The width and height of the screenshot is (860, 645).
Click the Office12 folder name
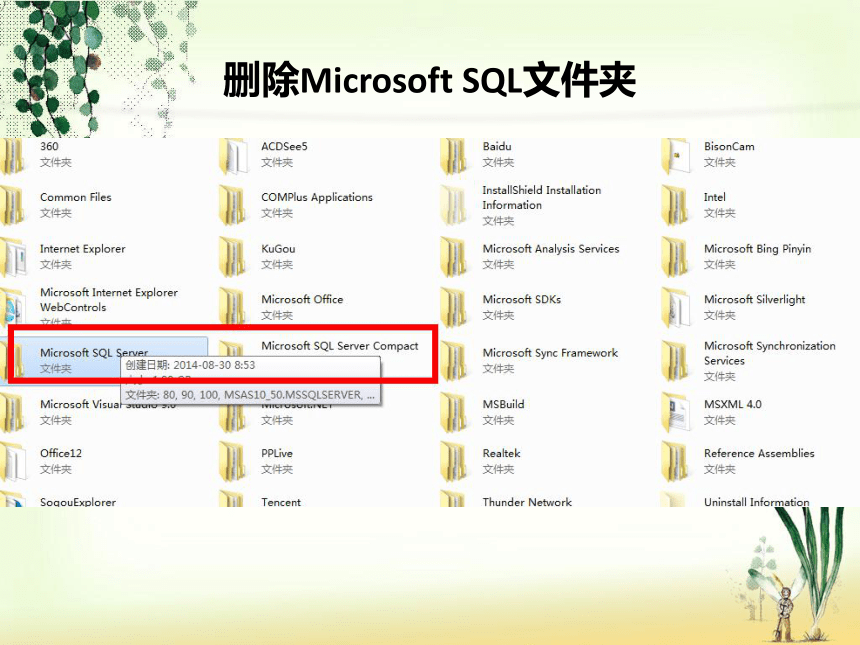click(61, 453)
